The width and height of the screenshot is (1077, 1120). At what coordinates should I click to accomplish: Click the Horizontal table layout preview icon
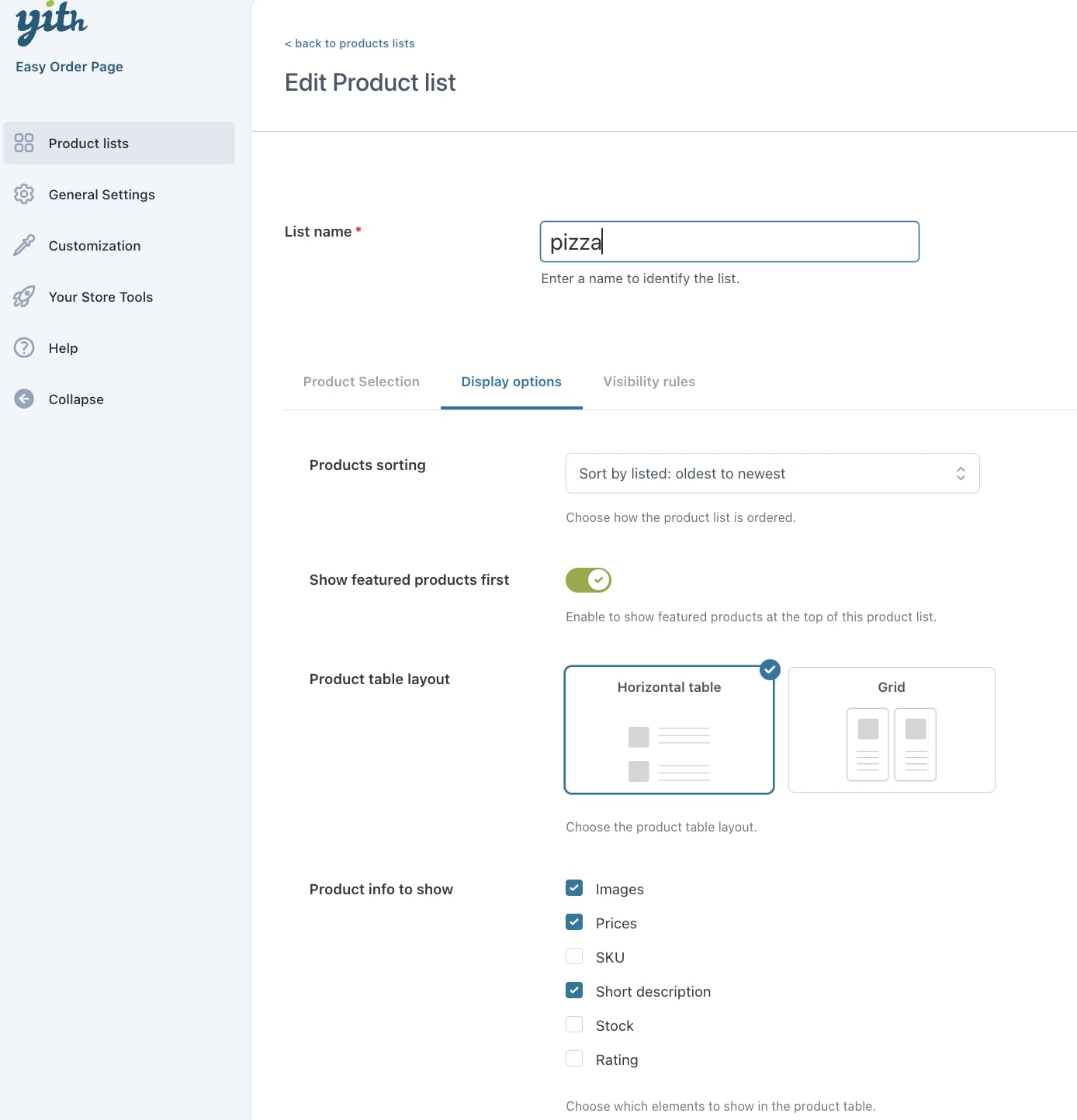669,754
